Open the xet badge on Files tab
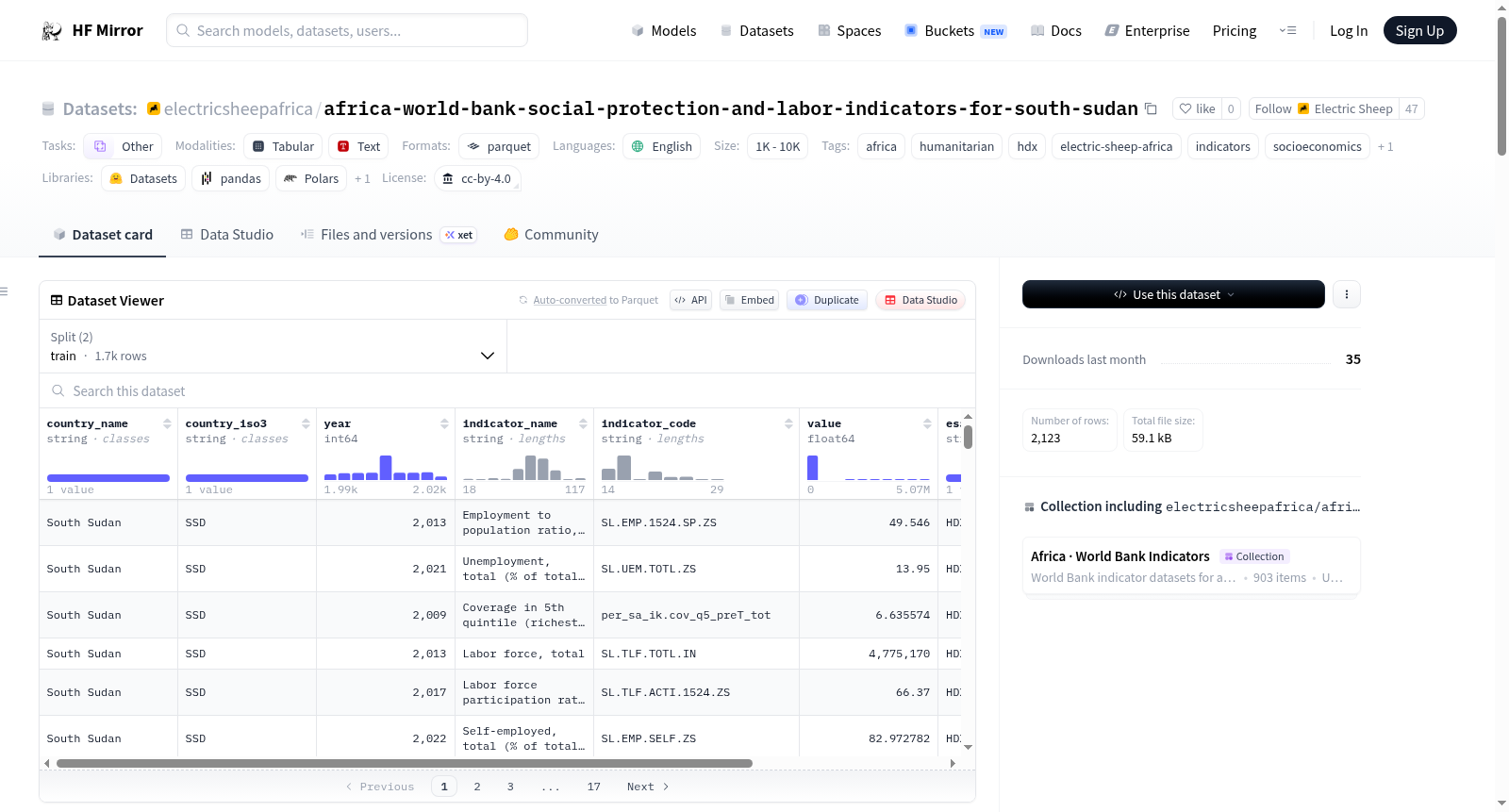Image resolution: width=1509 pixels, height=812 pixels. tap(459, 235)
